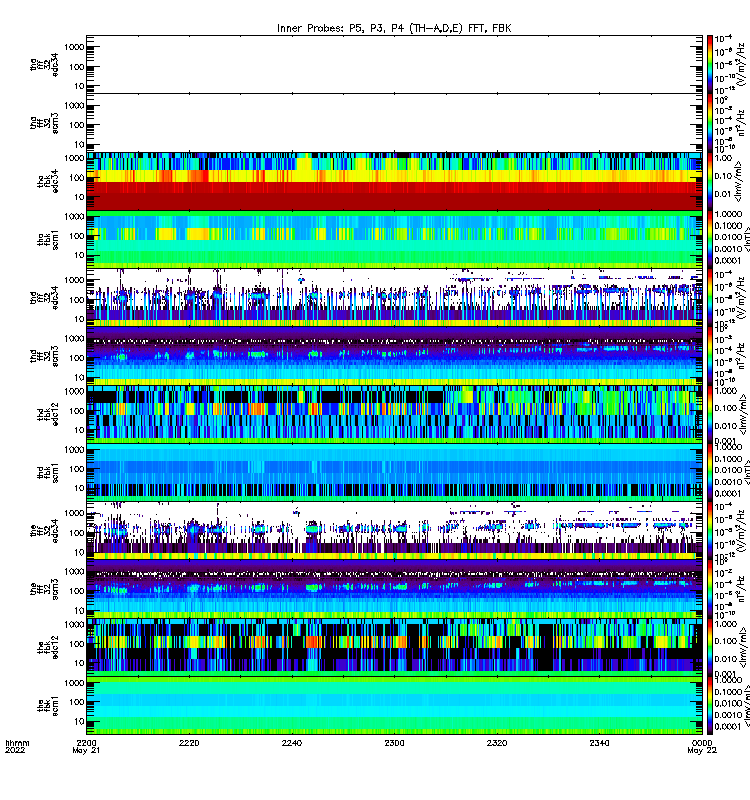This screenshot has width=750, height=800.
Task: Click the "1000" tick of tha fbk edc34 panel
Action: coord(74,158)
